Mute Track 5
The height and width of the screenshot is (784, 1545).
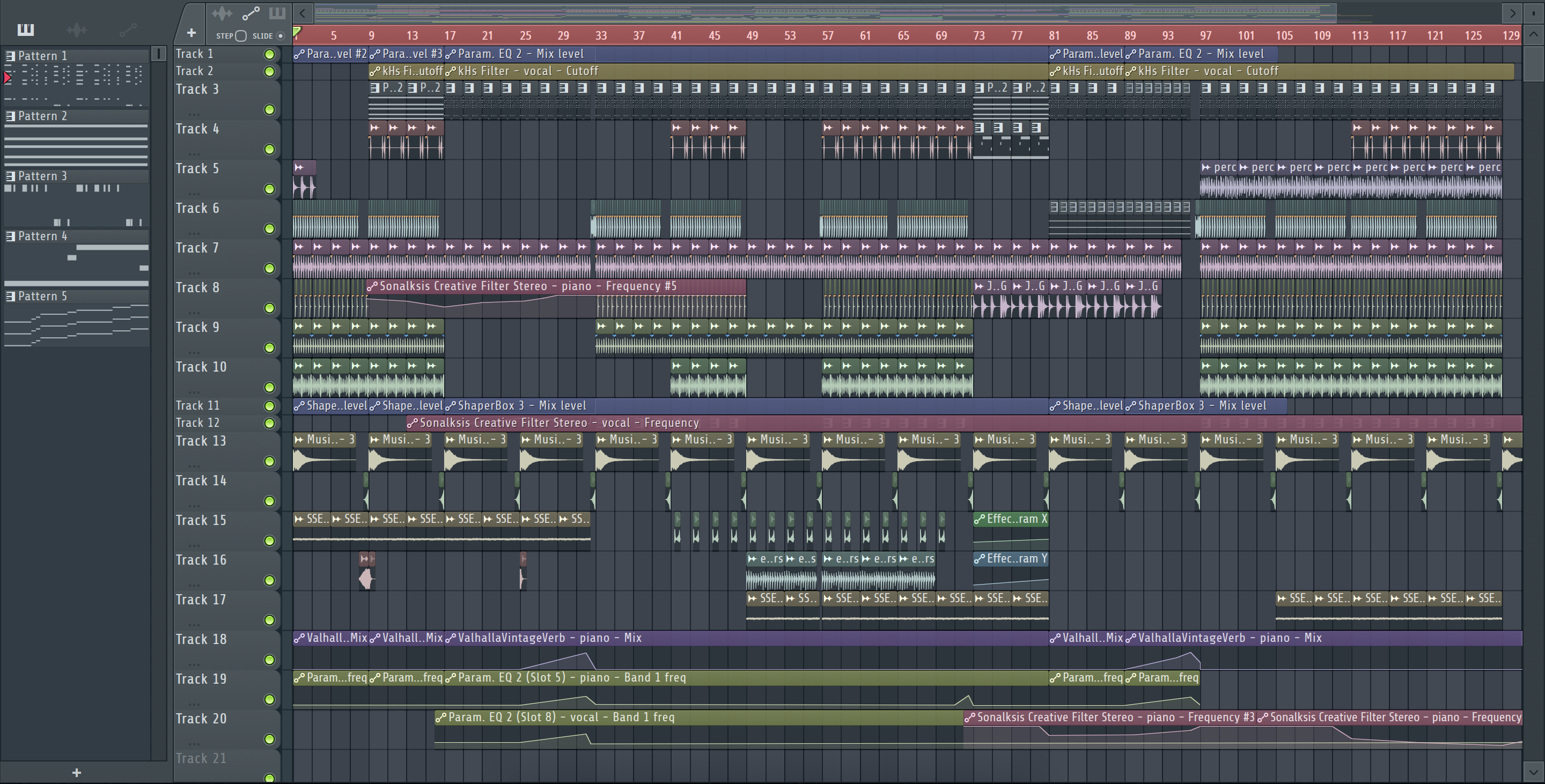click(269, 189)
